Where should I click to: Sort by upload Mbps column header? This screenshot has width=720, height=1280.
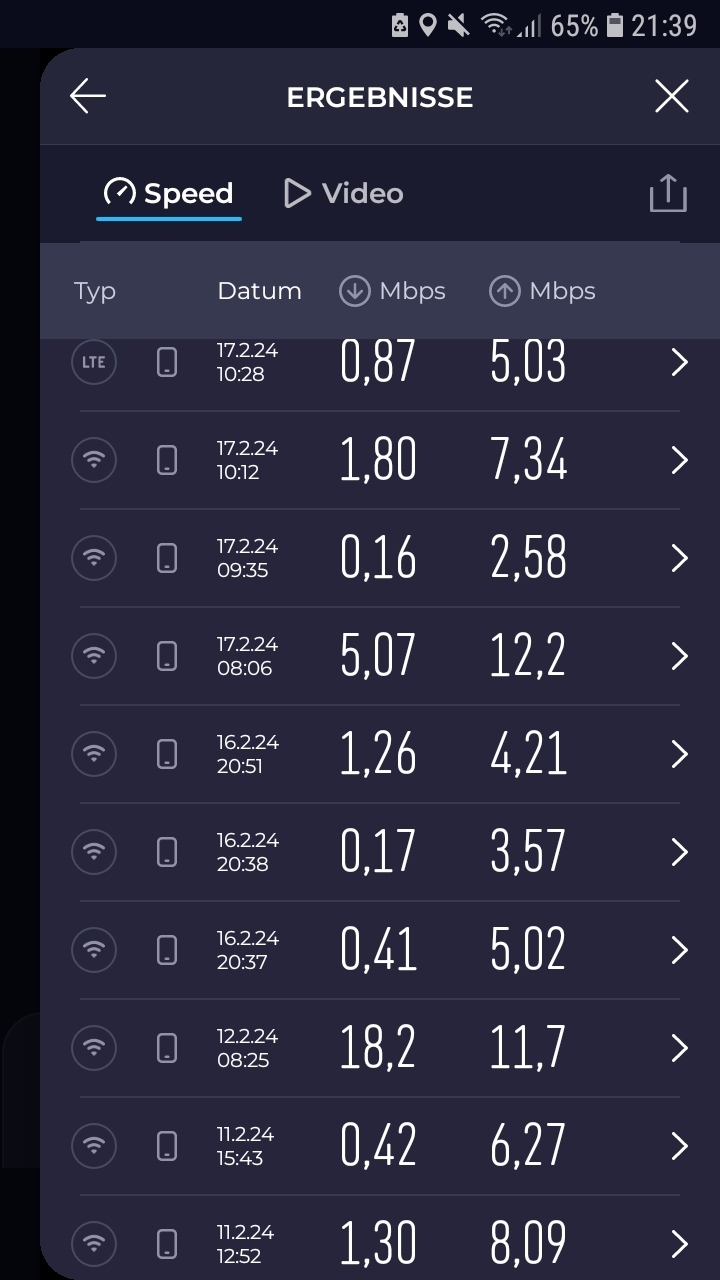click(x=542, y=291)
